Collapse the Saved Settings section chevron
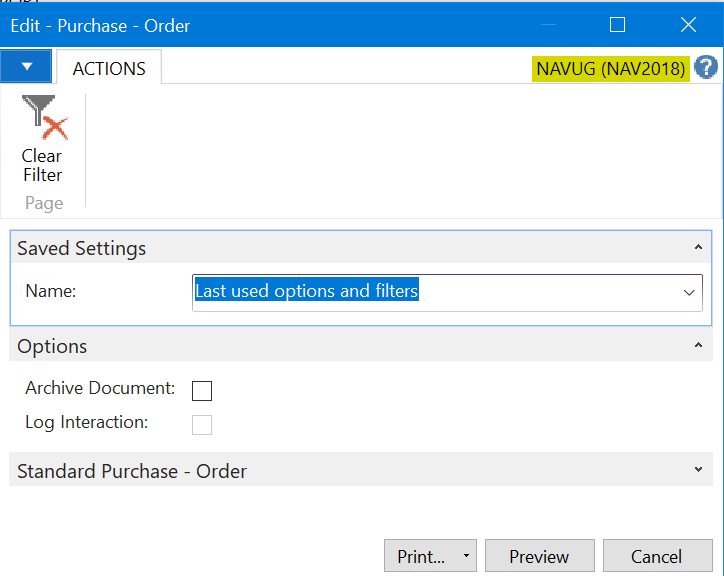Screen dimensions: 724x576 (x=697, y=247)
